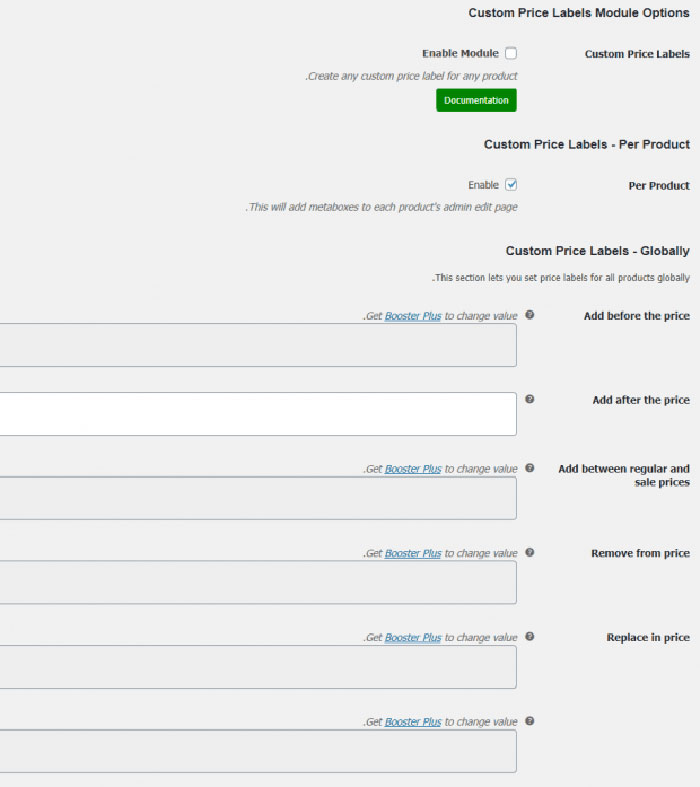Click the help icon below Replace in price

(x=530, y=721)
